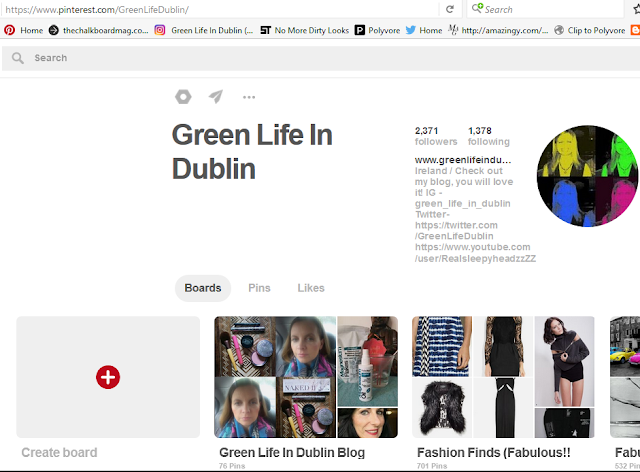The width and height of the screenshot is (640, 472).
Task: Click the profile bio description text
Action: pos(475,214)
